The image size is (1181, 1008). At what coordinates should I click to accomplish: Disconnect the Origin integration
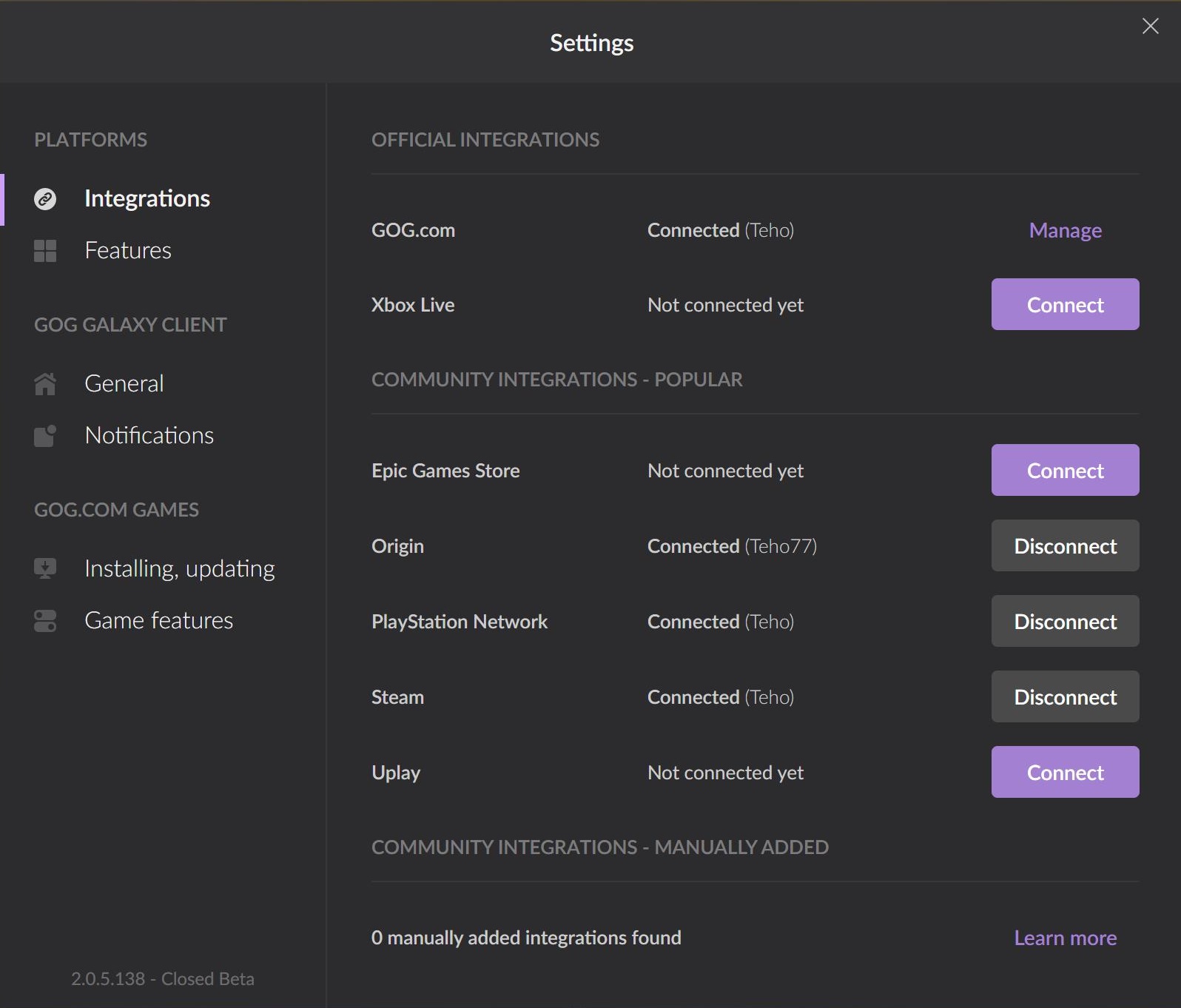[1066, 545]
